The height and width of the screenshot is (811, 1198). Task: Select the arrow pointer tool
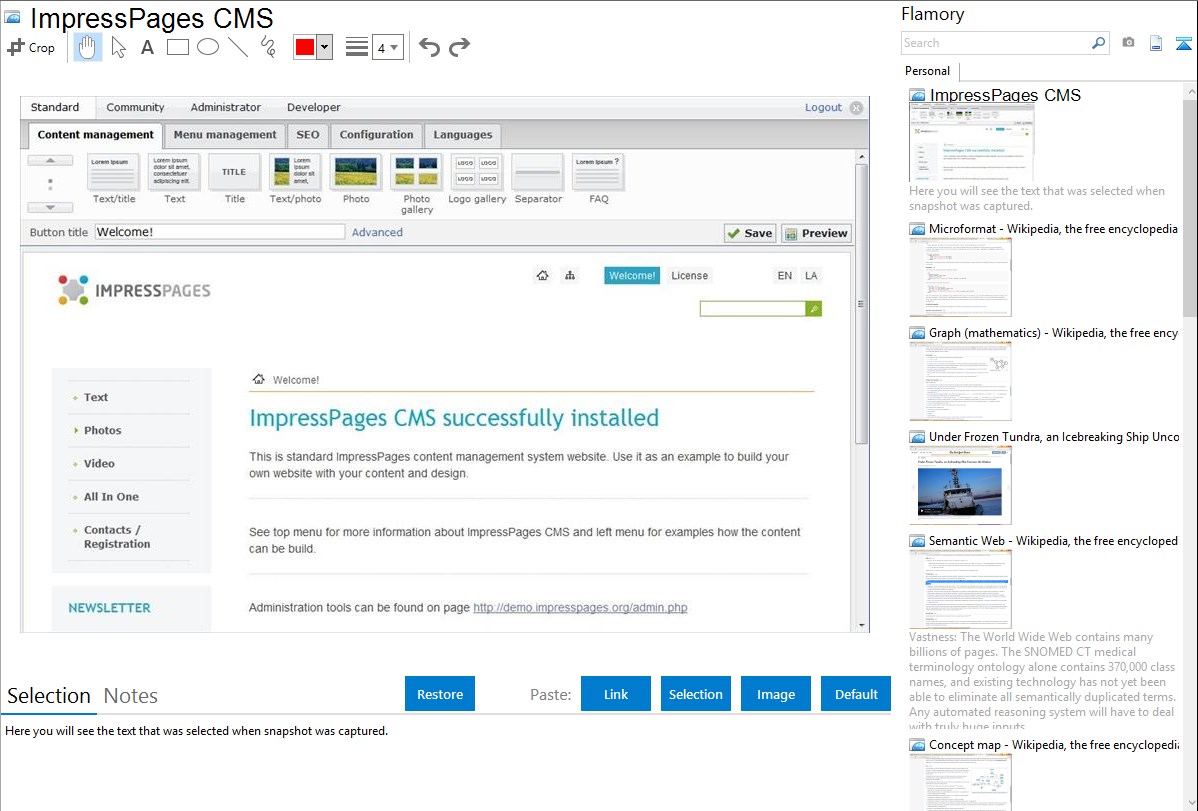[x=118, y=47]
